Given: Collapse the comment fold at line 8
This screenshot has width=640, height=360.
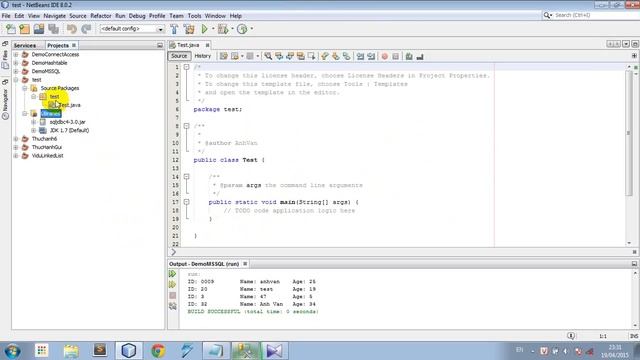Looking at the screenshot, I should pos(187,126).
